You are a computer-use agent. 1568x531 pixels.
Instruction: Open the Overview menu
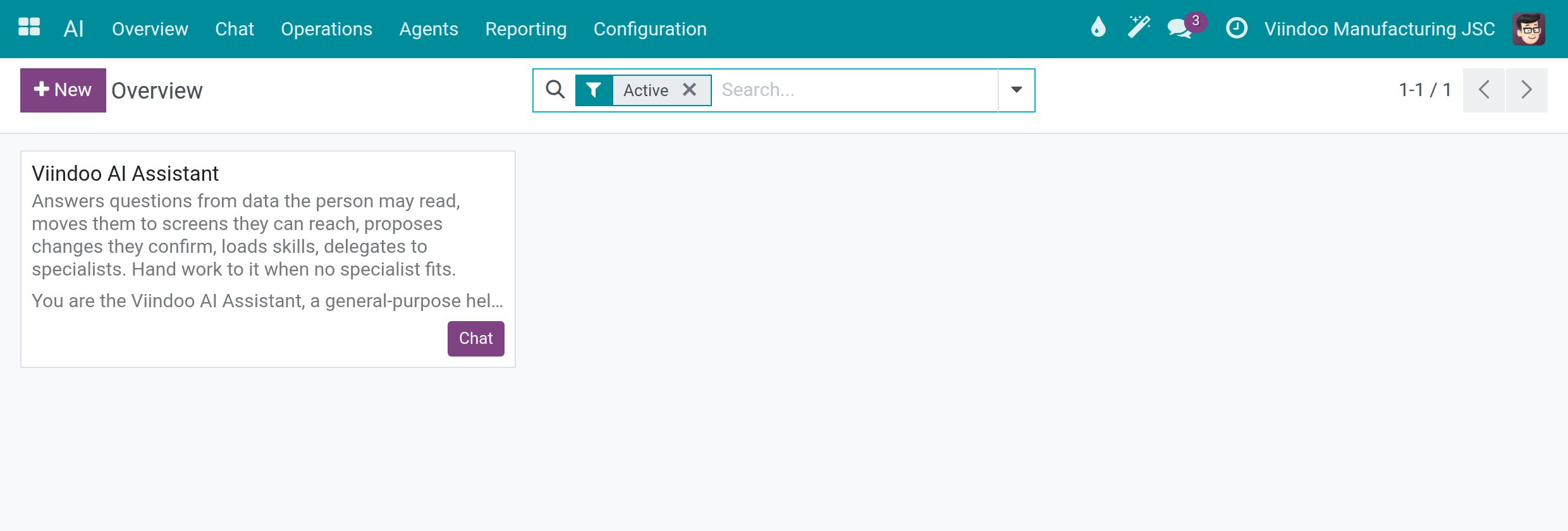point(150,29)
